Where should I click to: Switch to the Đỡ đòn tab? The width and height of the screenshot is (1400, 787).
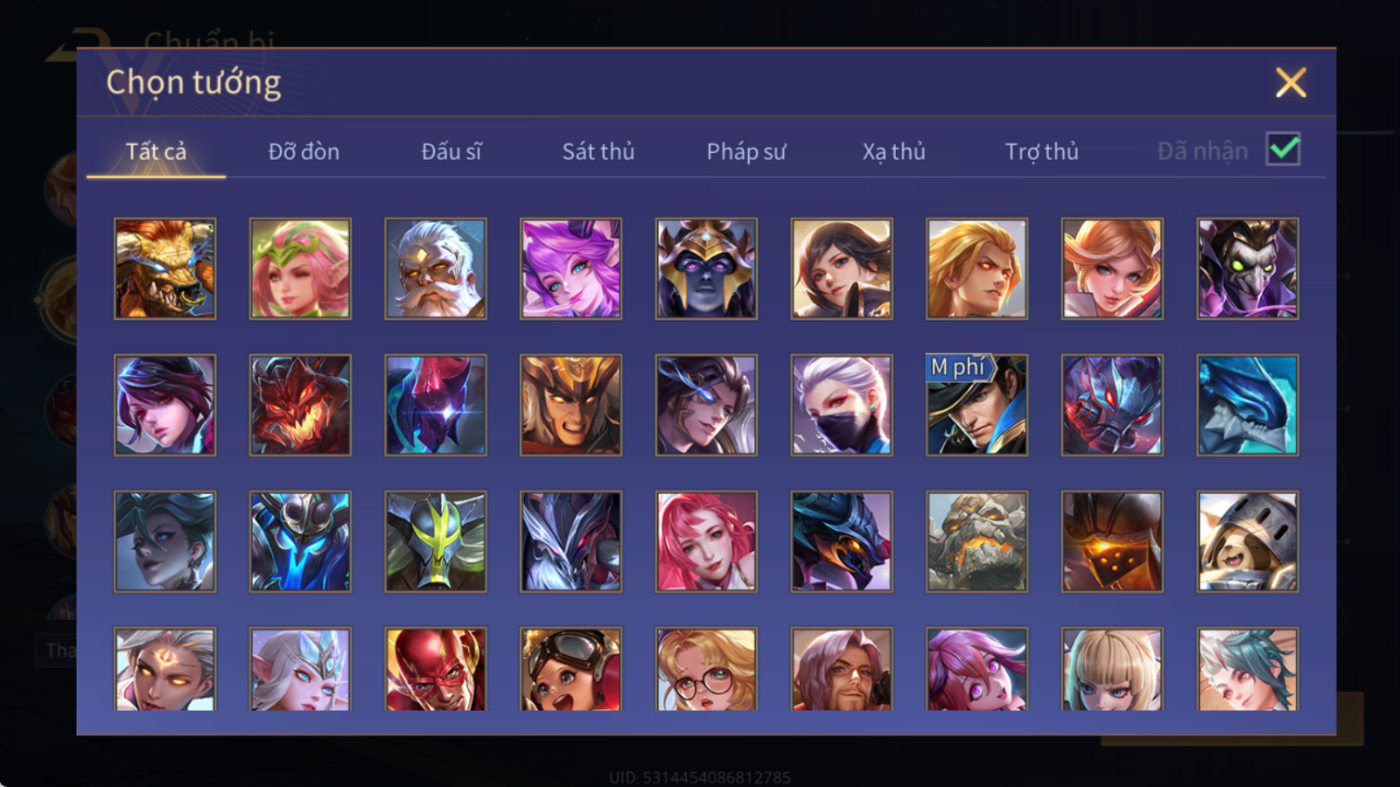pos(304,152)
